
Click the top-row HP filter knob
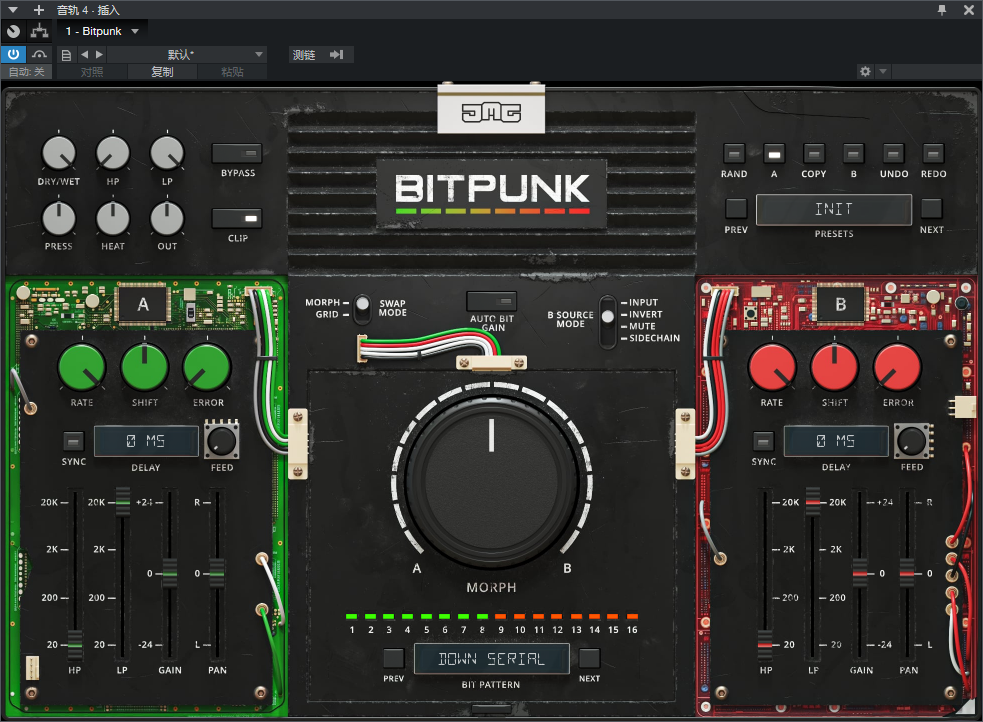[113, 153]
